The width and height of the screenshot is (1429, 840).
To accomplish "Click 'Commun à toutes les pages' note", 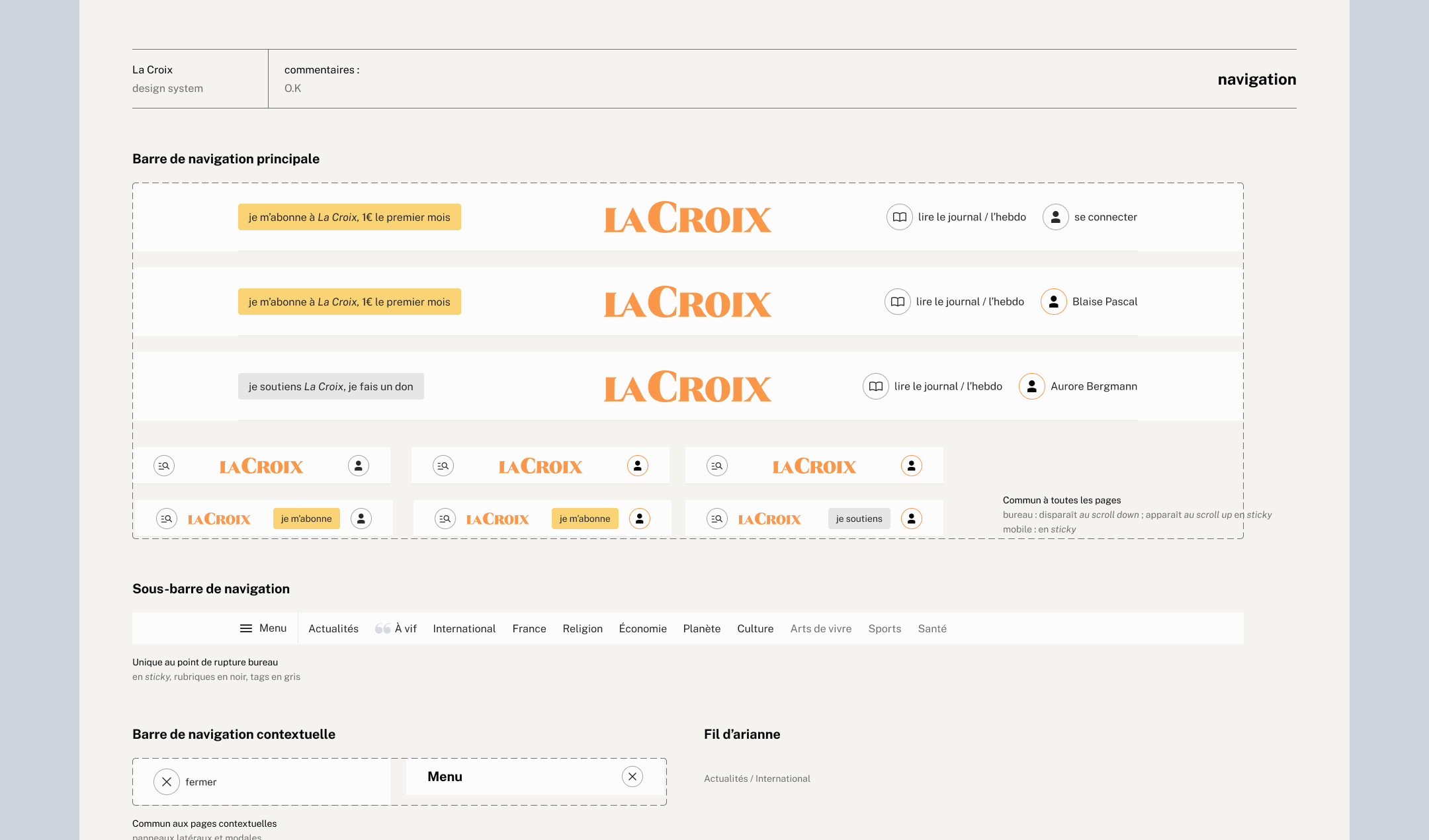I will [1062, 500].
